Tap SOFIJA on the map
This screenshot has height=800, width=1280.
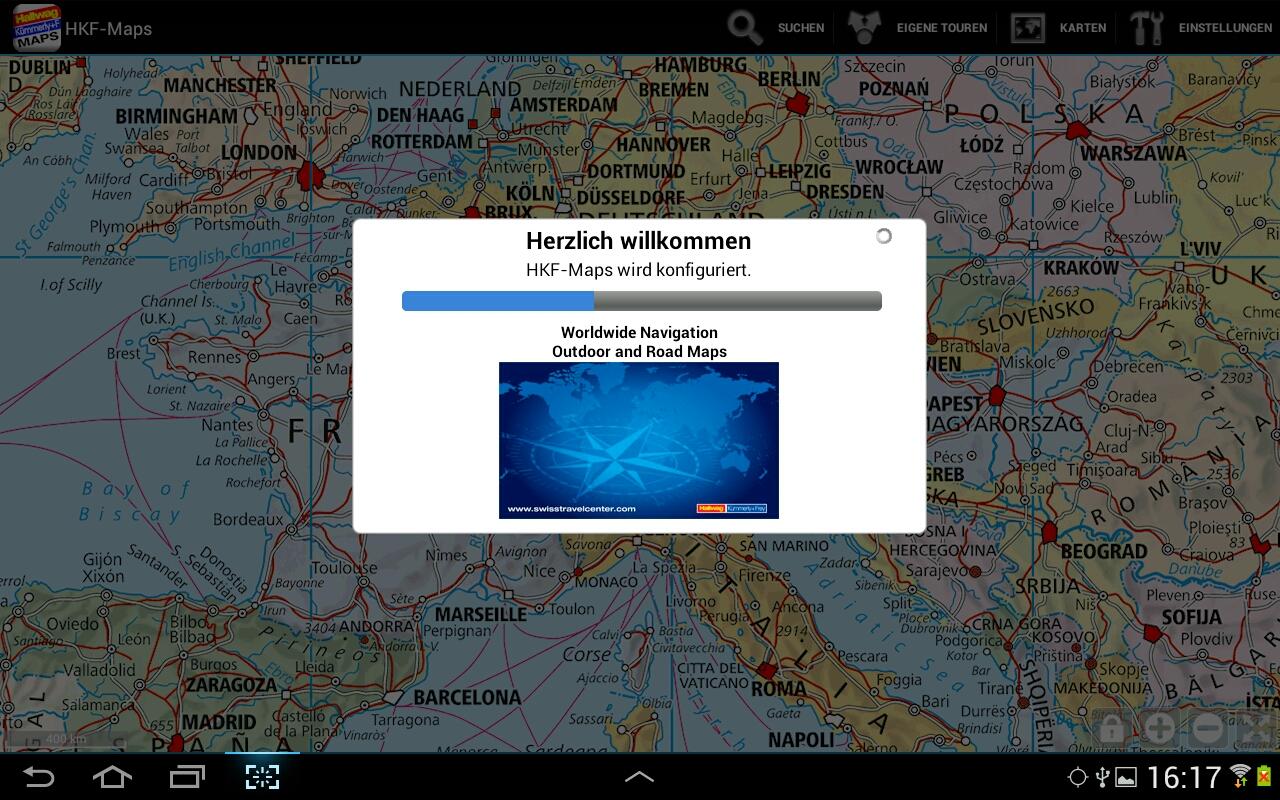1192,617
